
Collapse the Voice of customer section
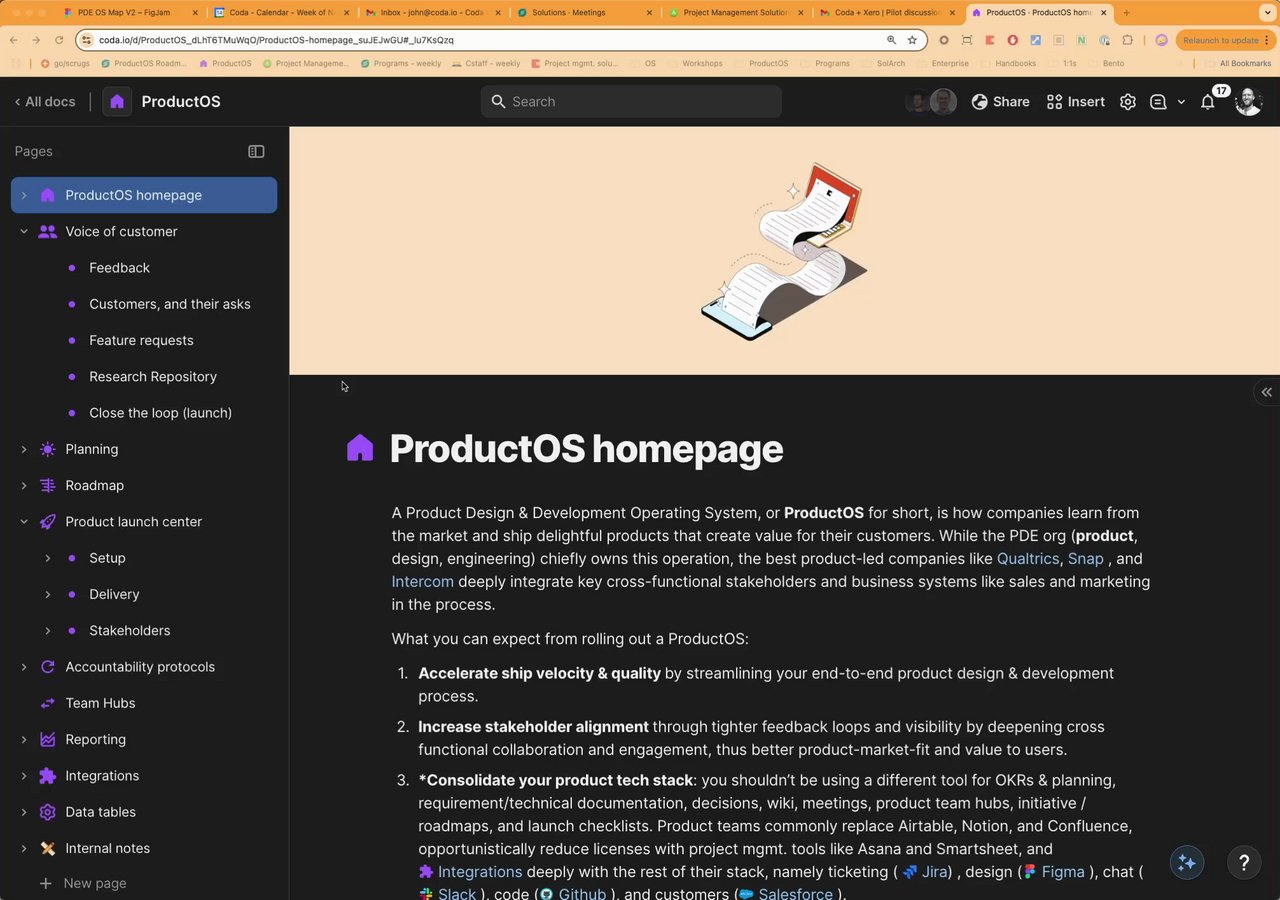click(24, 231)
